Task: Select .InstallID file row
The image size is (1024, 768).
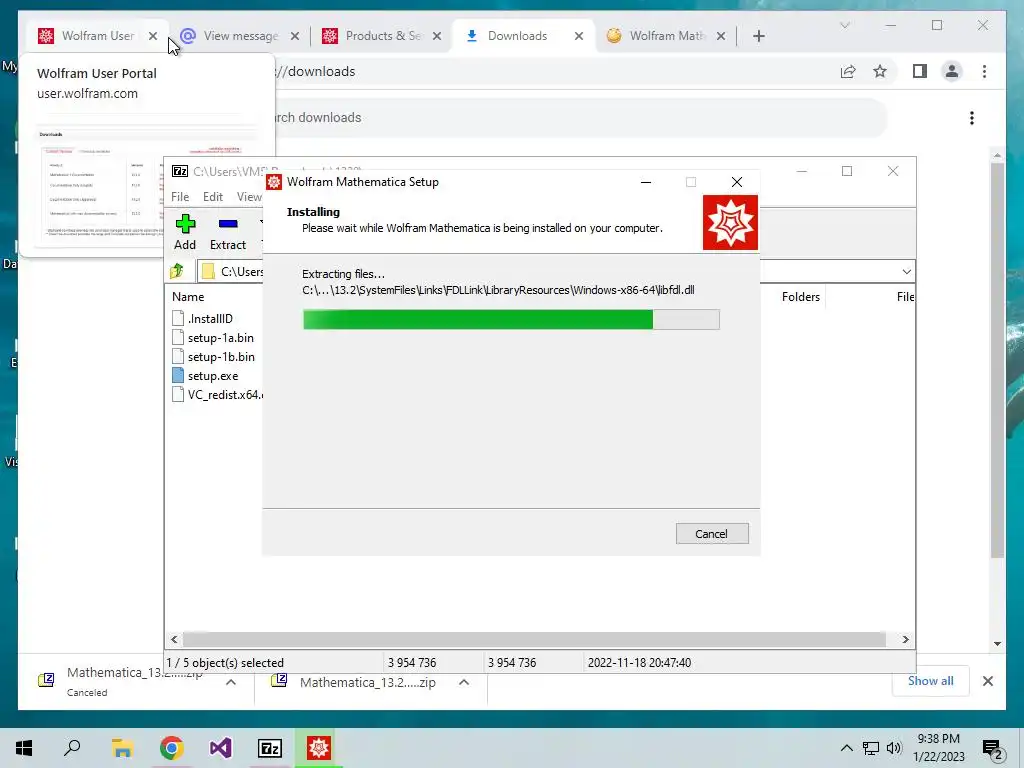Action: pyautogui.click(x=202, y=319)
